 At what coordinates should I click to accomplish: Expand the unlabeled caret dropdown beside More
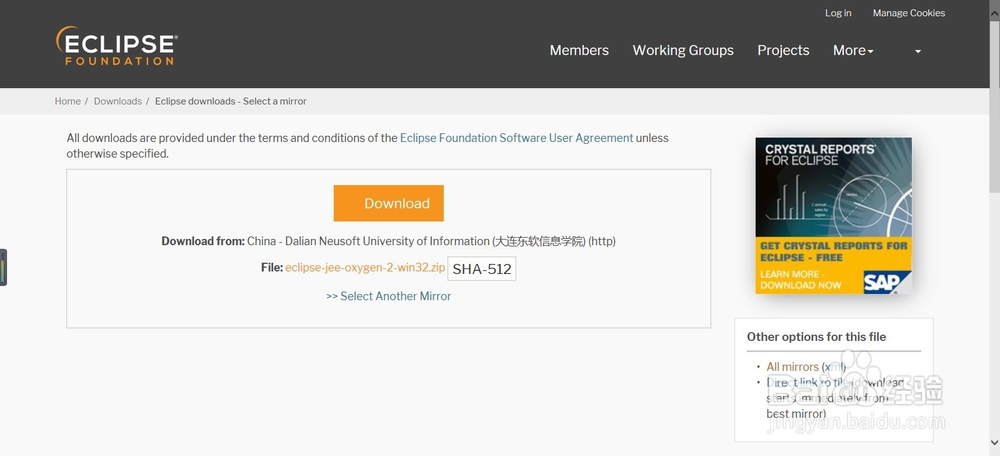[918, 51]
